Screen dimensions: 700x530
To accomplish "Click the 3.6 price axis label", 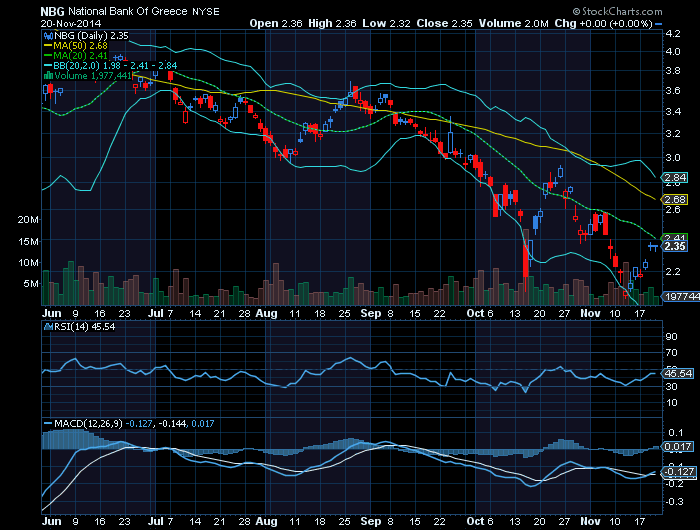I will point(673,91).
